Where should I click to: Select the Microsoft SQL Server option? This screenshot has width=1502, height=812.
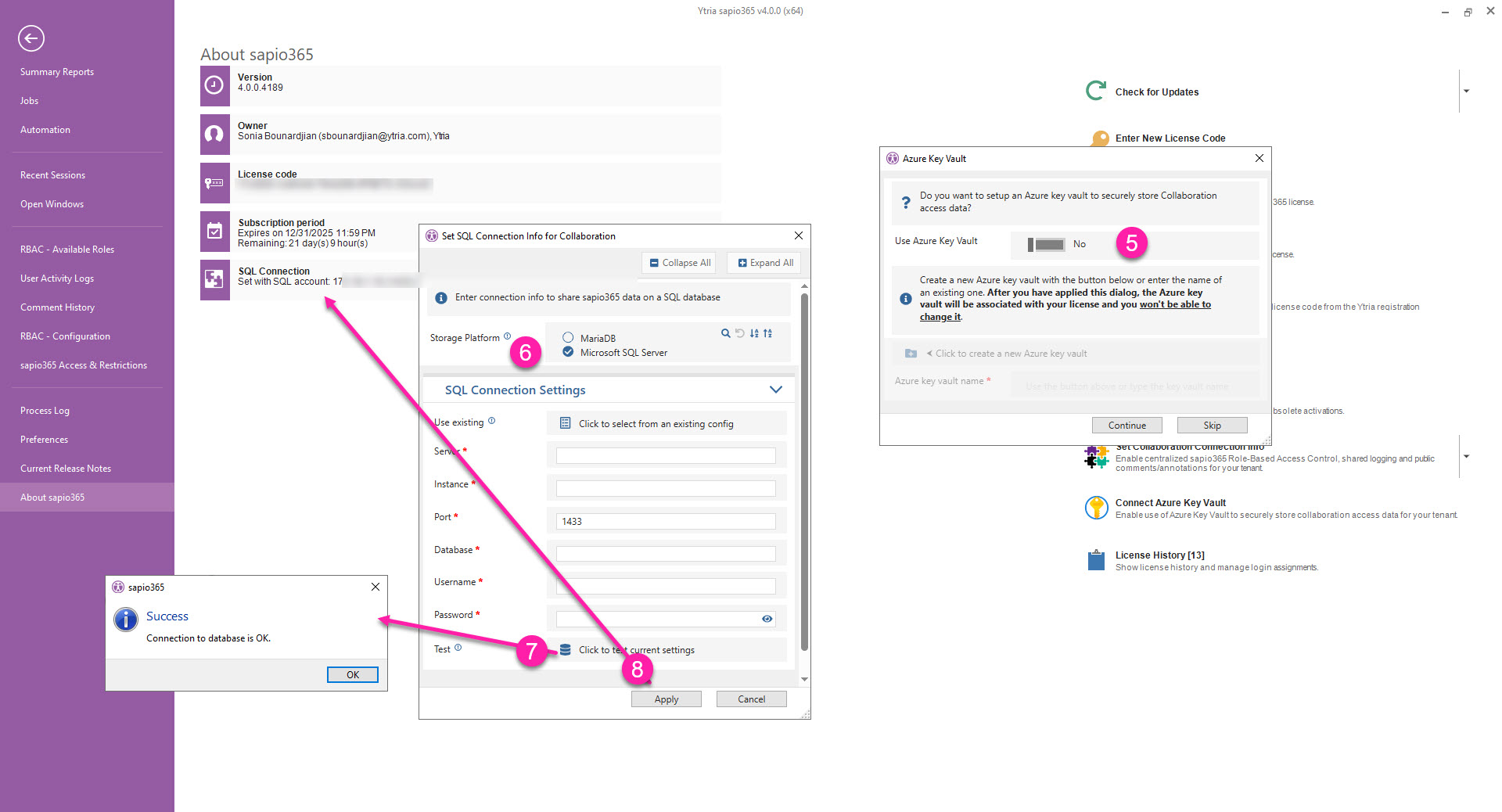(568, 352)
